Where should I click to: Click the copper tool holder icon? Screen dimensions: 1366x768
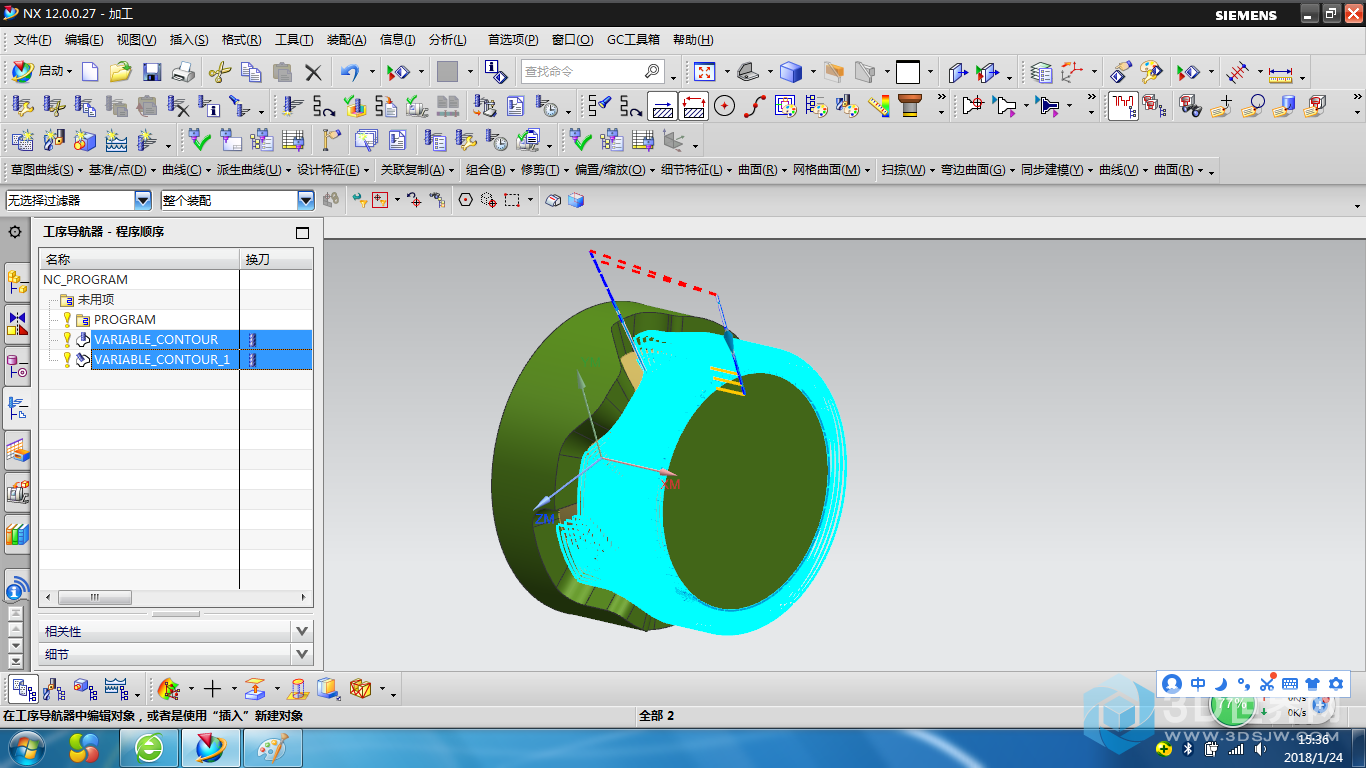click(x=909, y=105)
